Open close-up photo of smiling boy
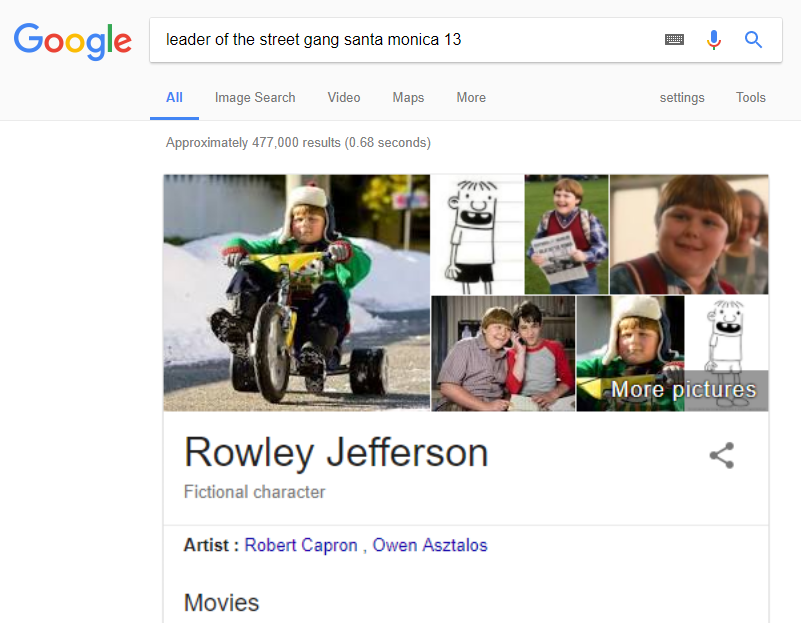801x623 pixels. pos(689,234)
